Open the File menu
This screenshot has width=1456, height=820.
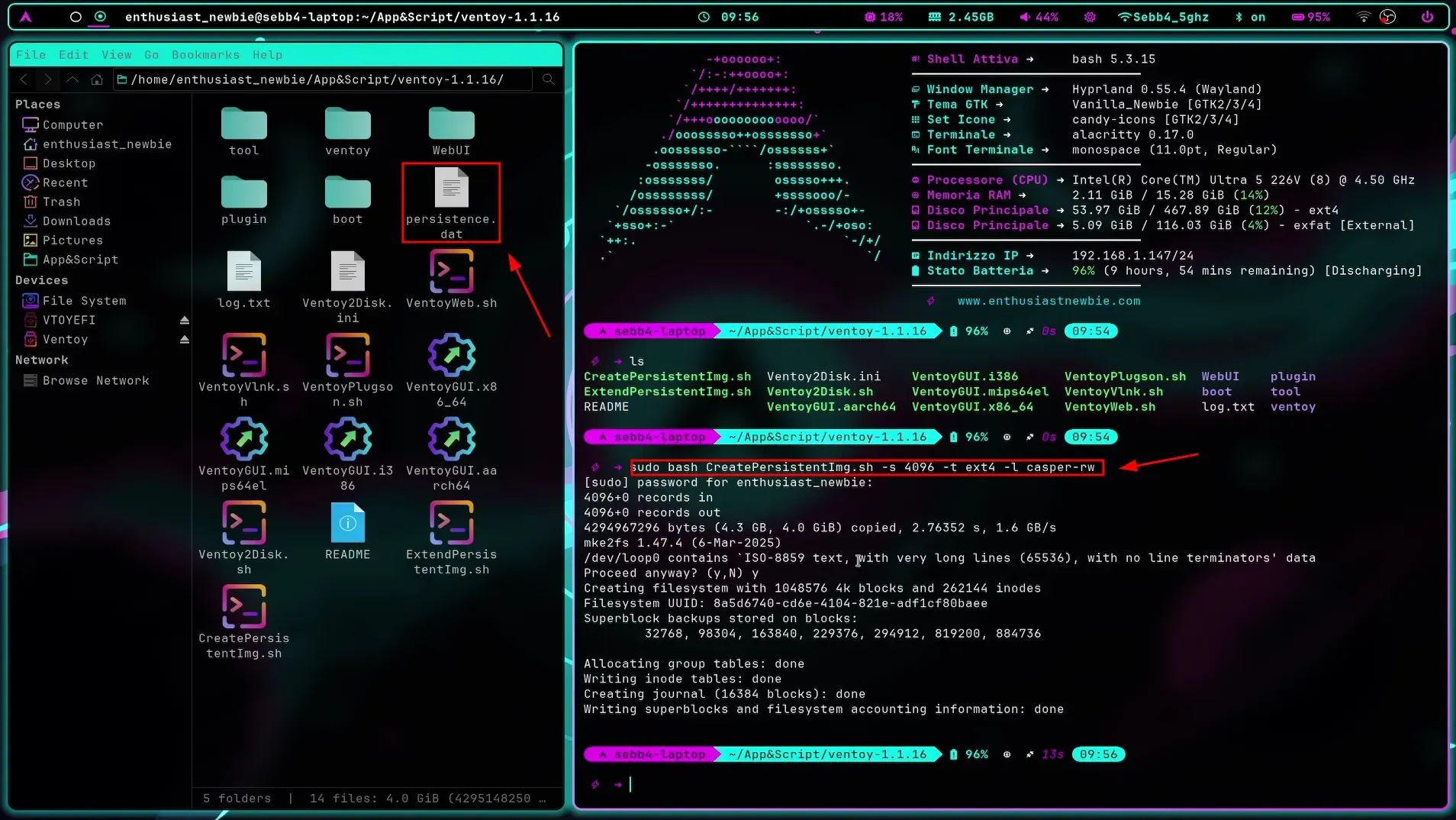31,55
